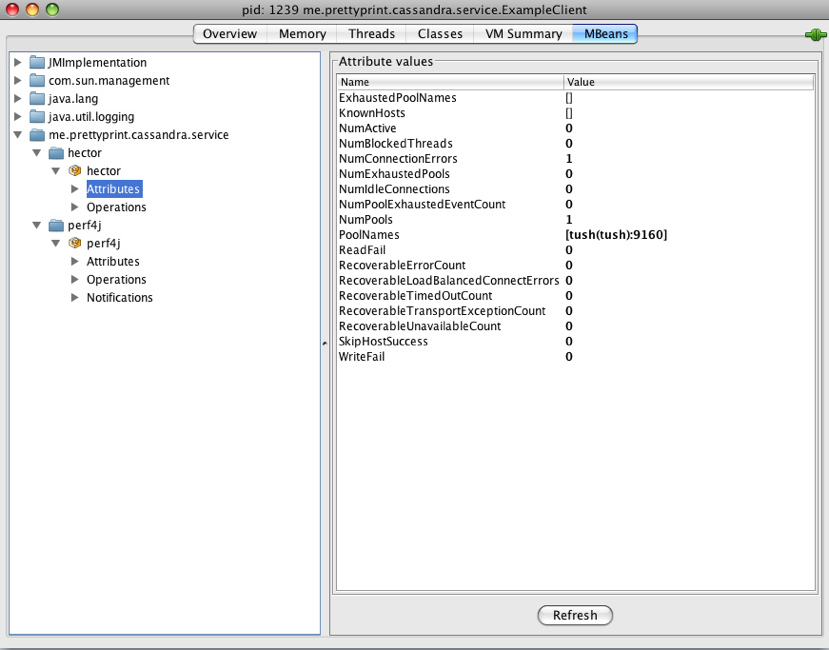Expand the java.util.logging tree node
829x650 pixels.
coord(17,116)
